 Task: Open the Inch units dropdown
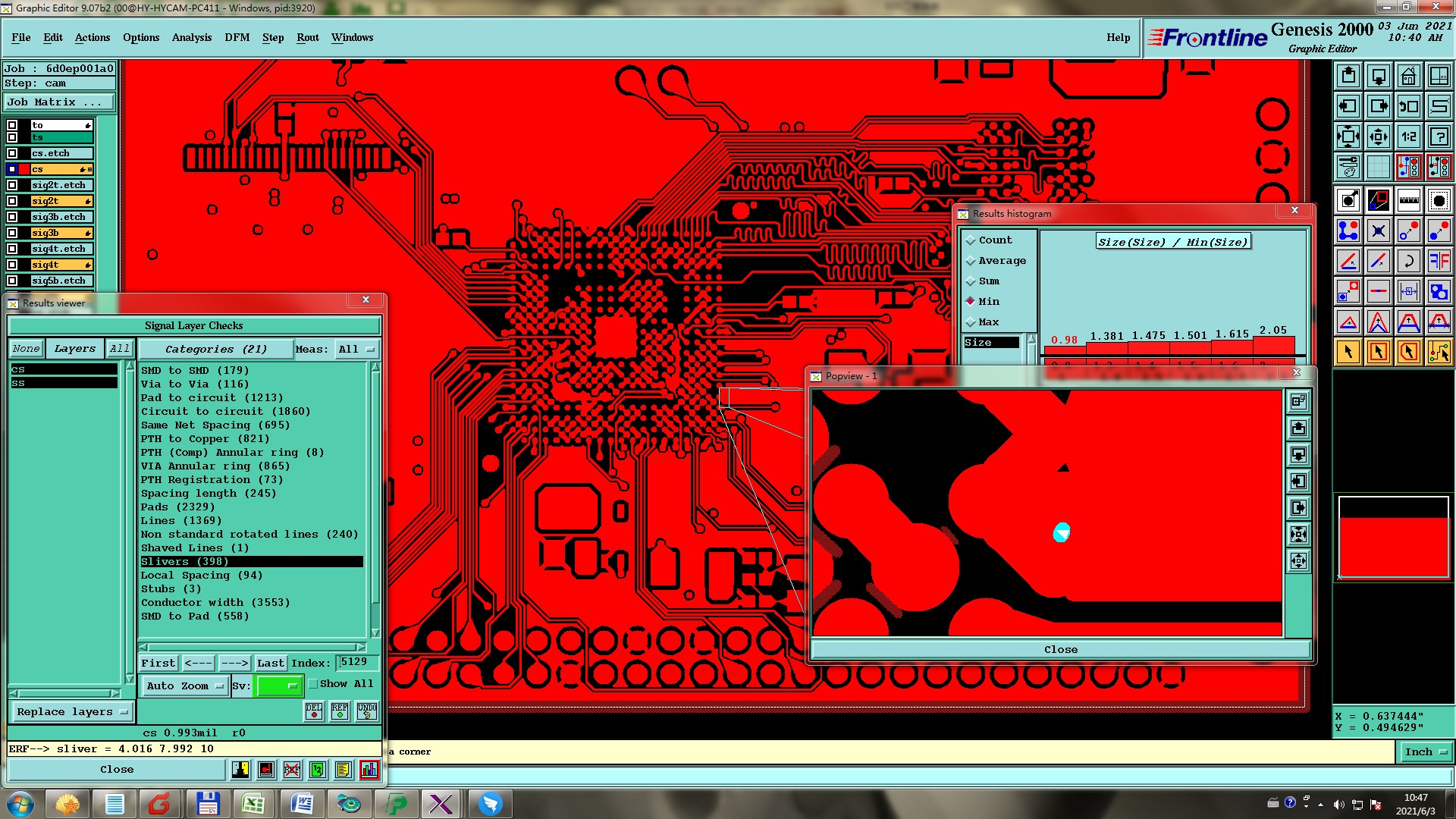pos(1426,752)
